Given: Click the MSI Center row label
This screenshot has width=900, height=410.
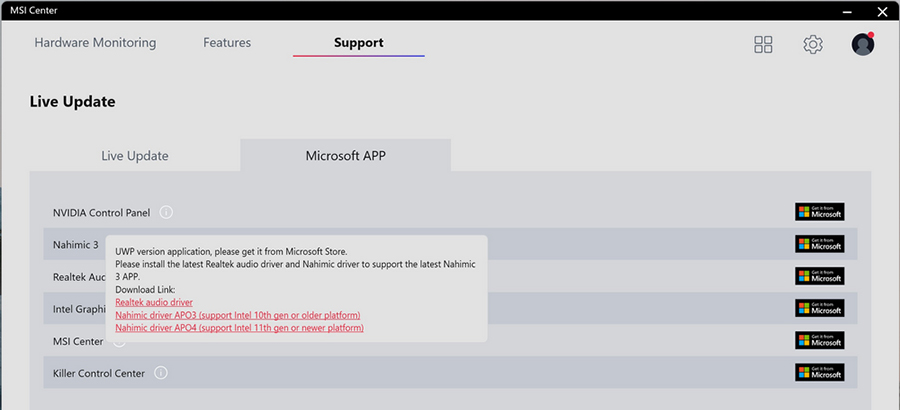Looking at the screenshot, I should pyautogui.click(x=78, y=341).
